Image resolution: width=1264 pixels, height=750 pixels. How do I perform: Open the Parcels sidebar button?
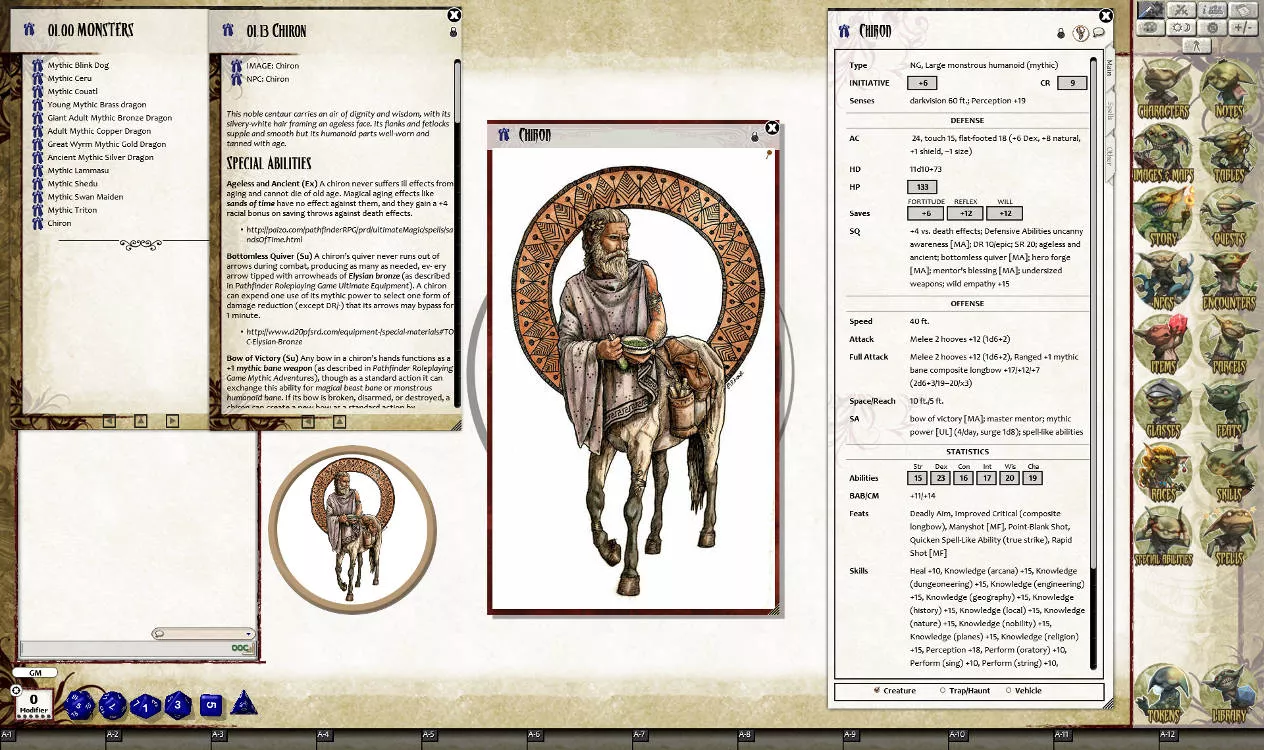1228,345
